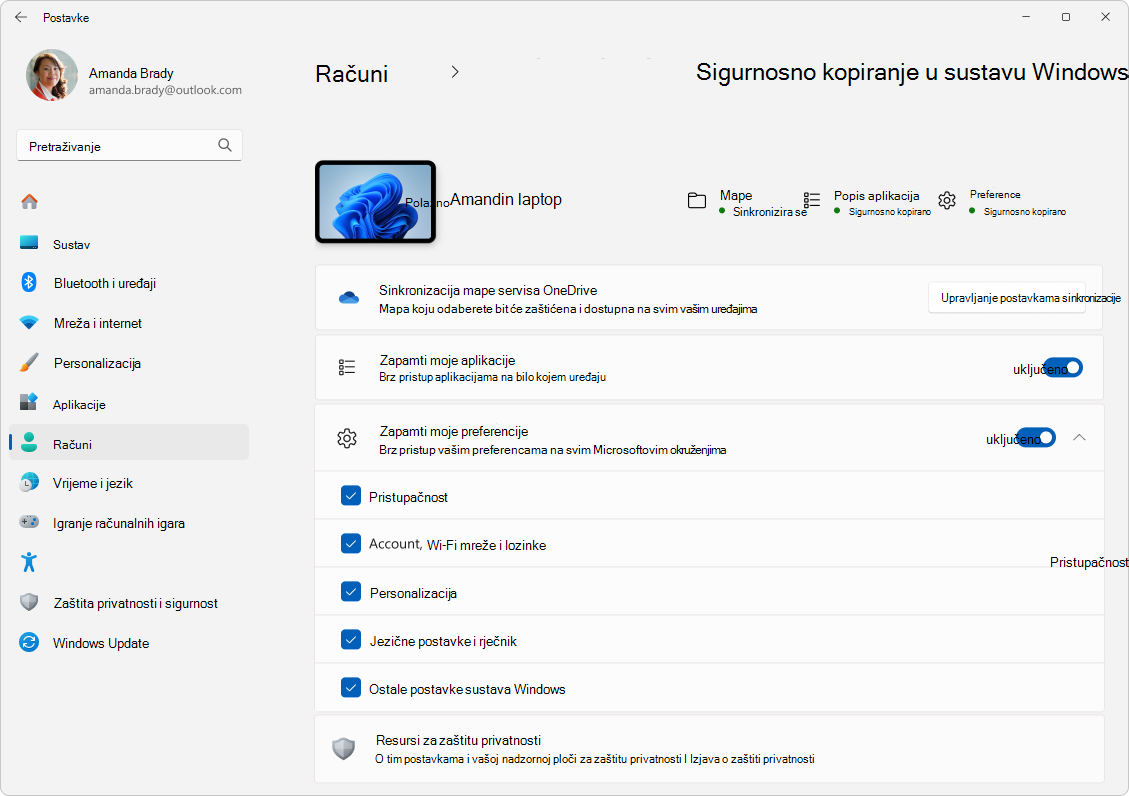The image size is (1129, 796).
Task: Open Igranje računalnih igara settings
Action: [129, 523]
